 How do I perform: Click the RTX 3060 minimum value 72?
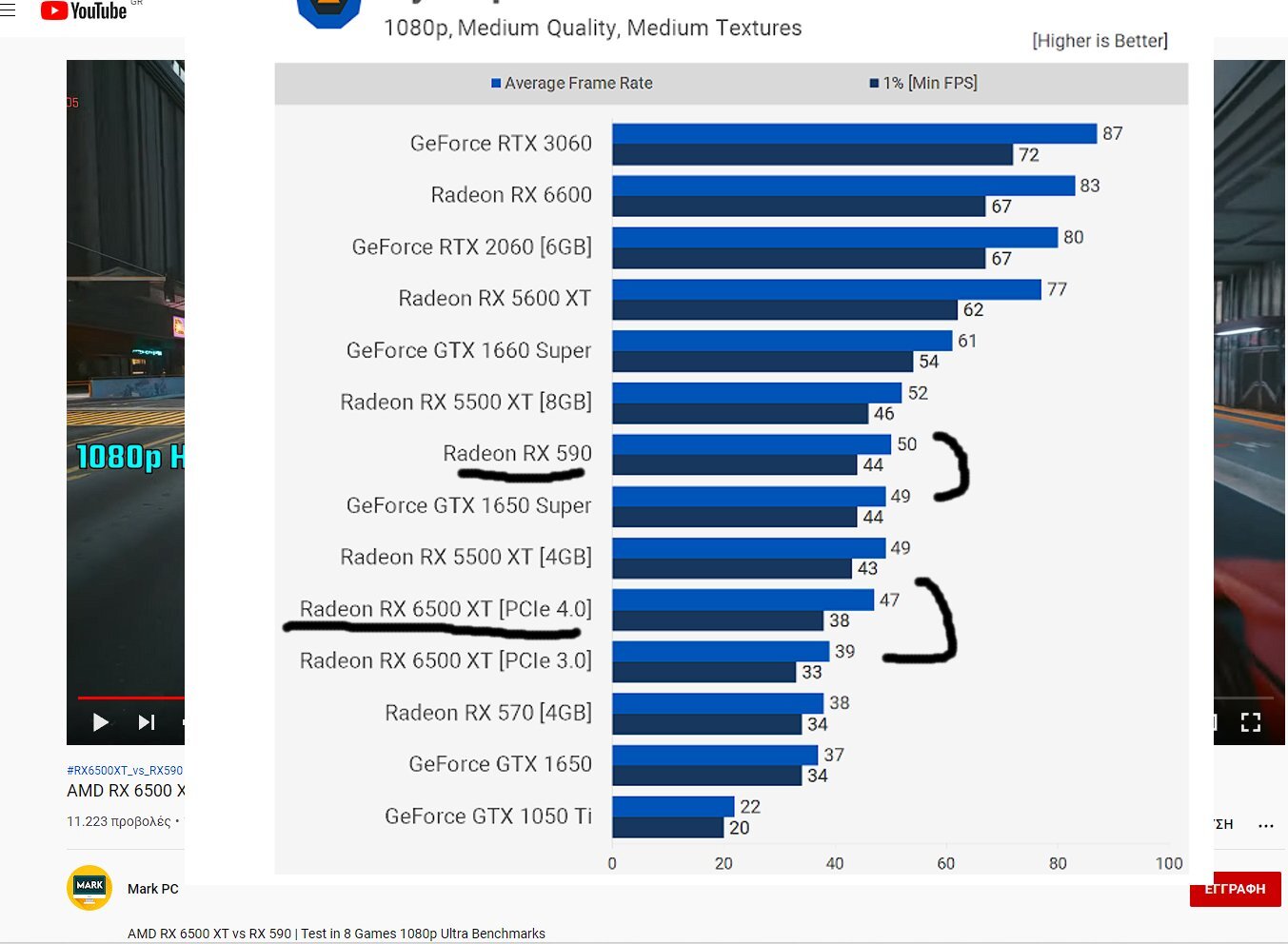point(1029,155)
